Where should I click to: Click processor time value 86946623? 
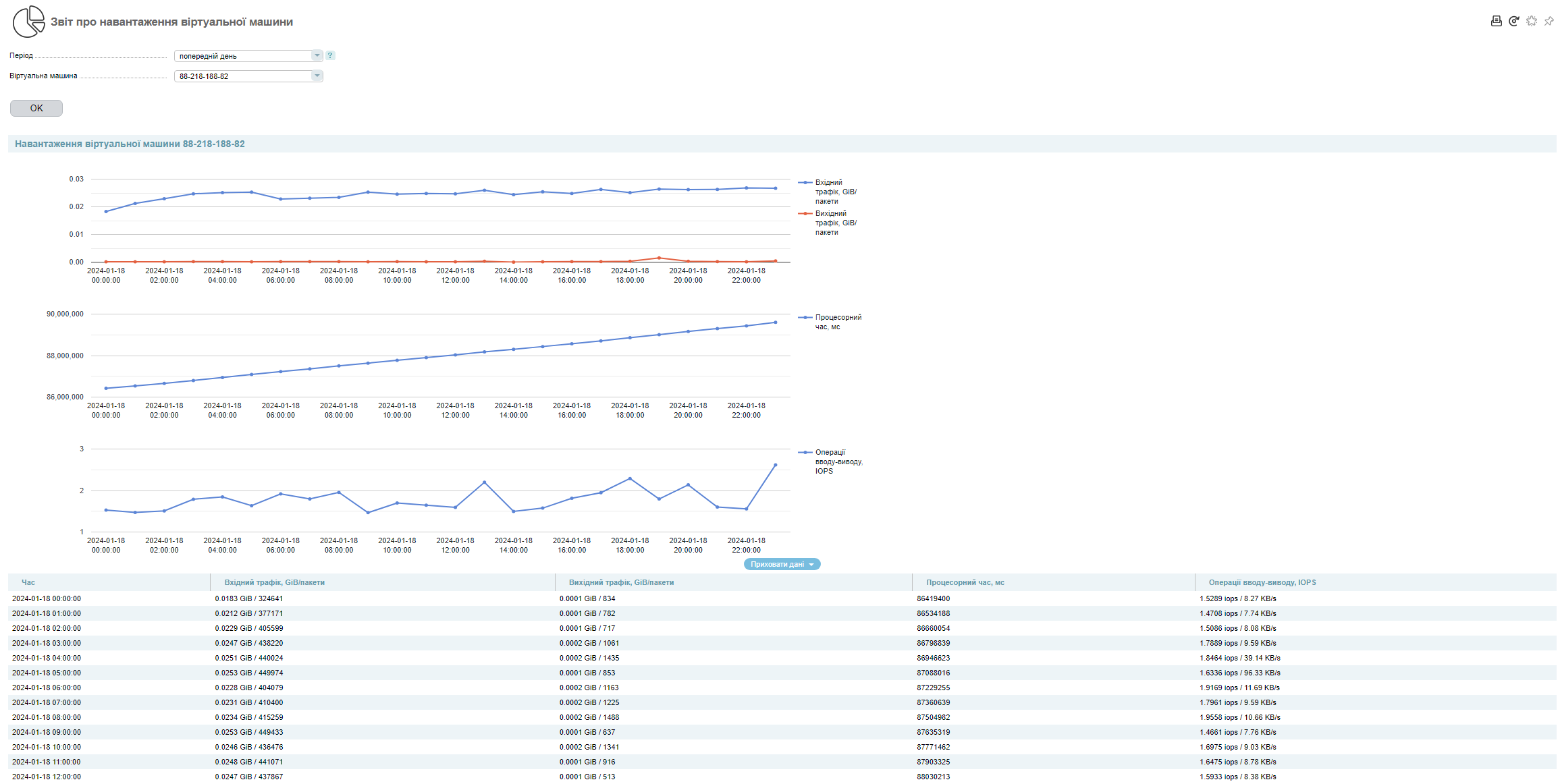(933, 658)
